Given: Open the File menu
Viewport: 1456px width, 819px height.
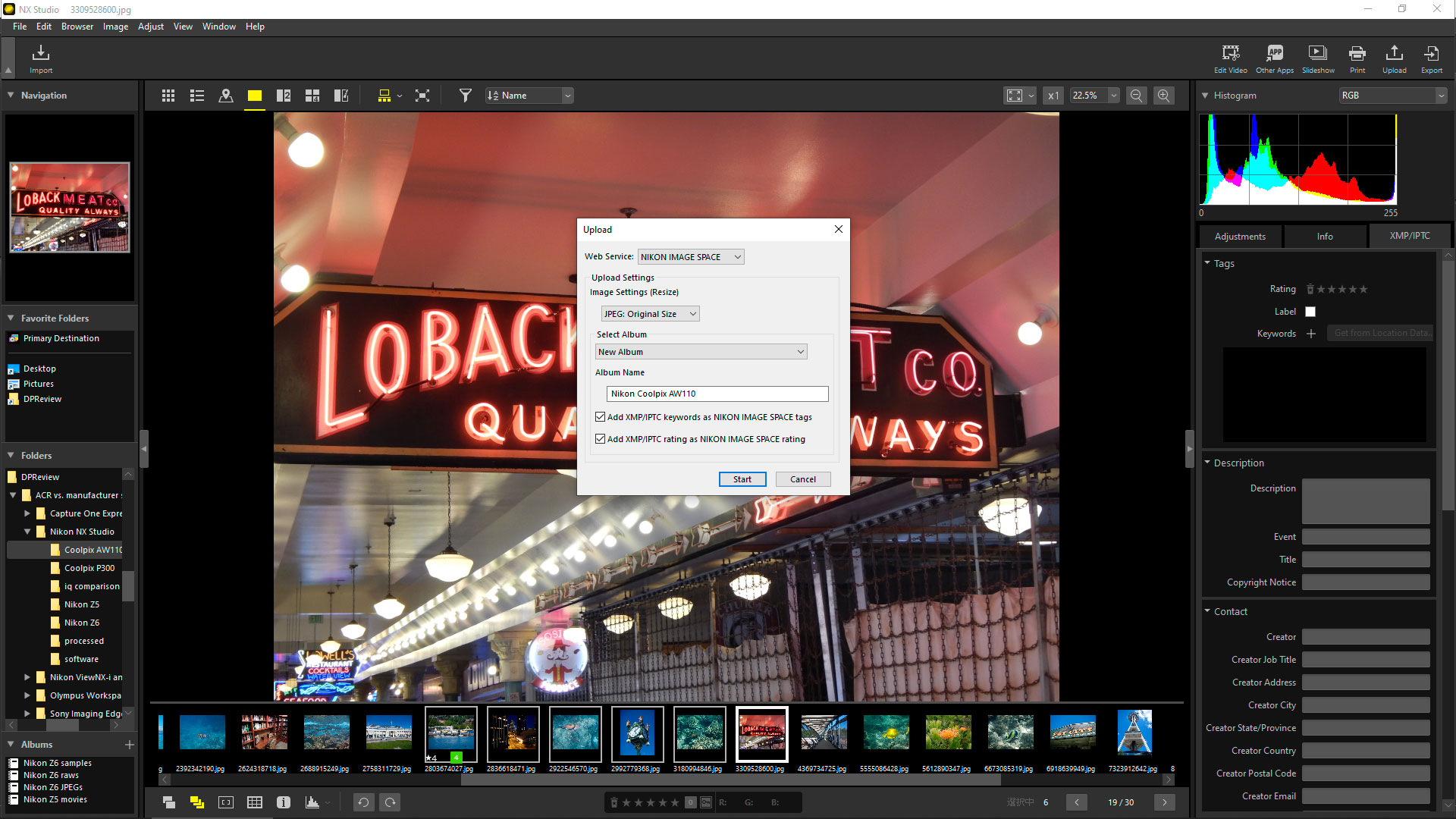Looking at the screenshot, I should (x=20, y=27).
